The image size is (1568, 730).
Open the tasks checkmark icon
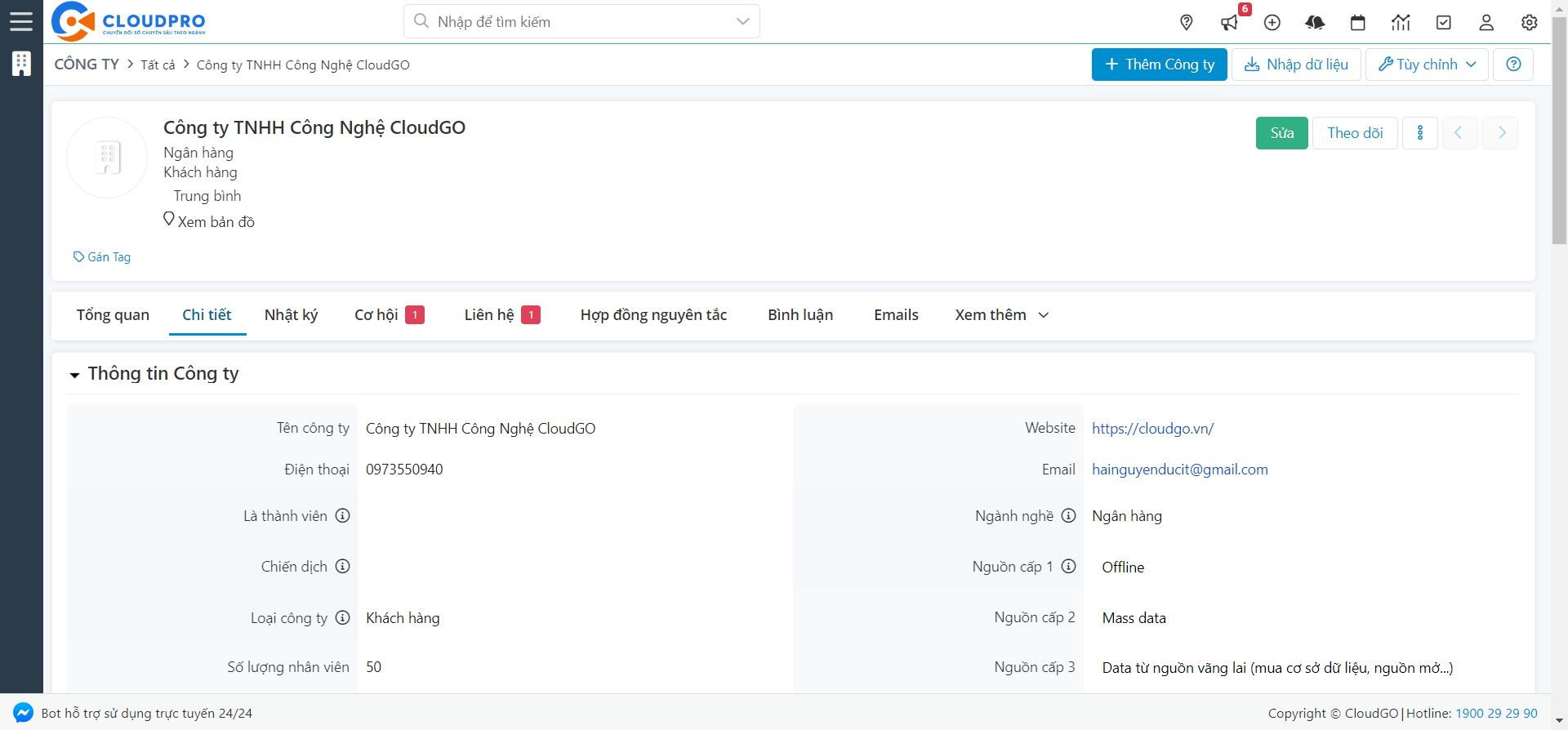pyautogui.click(x=1444, y=23)
